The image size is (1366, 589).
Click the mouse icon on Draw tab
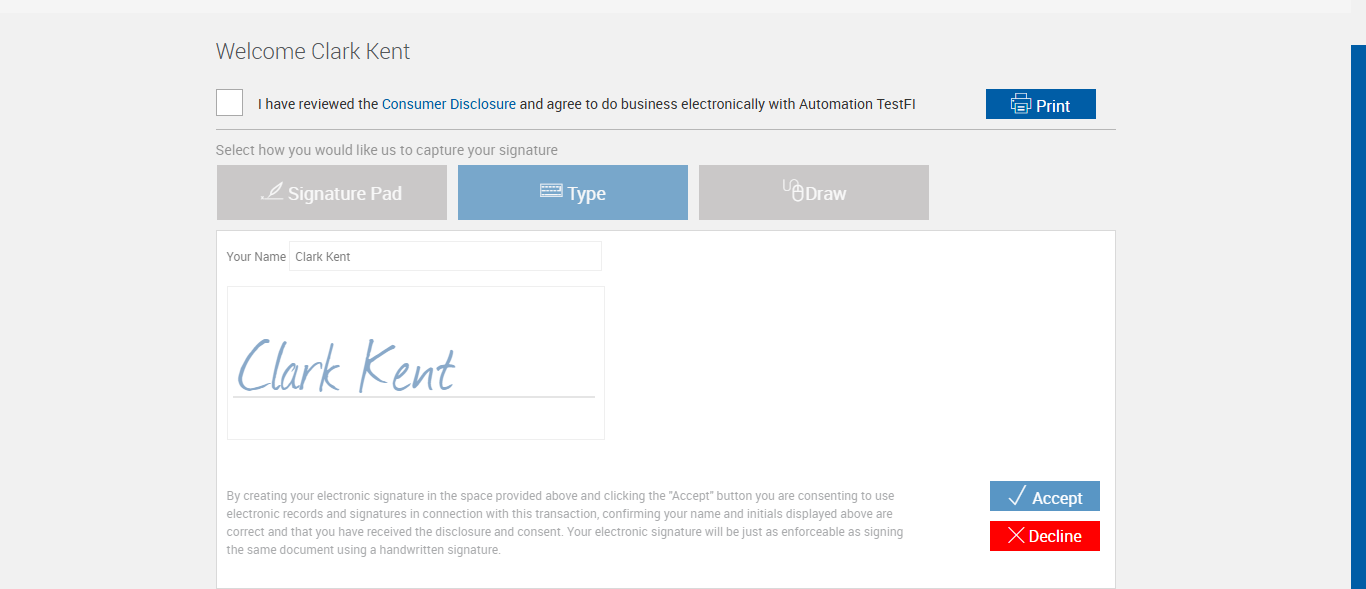click(794, 190)
